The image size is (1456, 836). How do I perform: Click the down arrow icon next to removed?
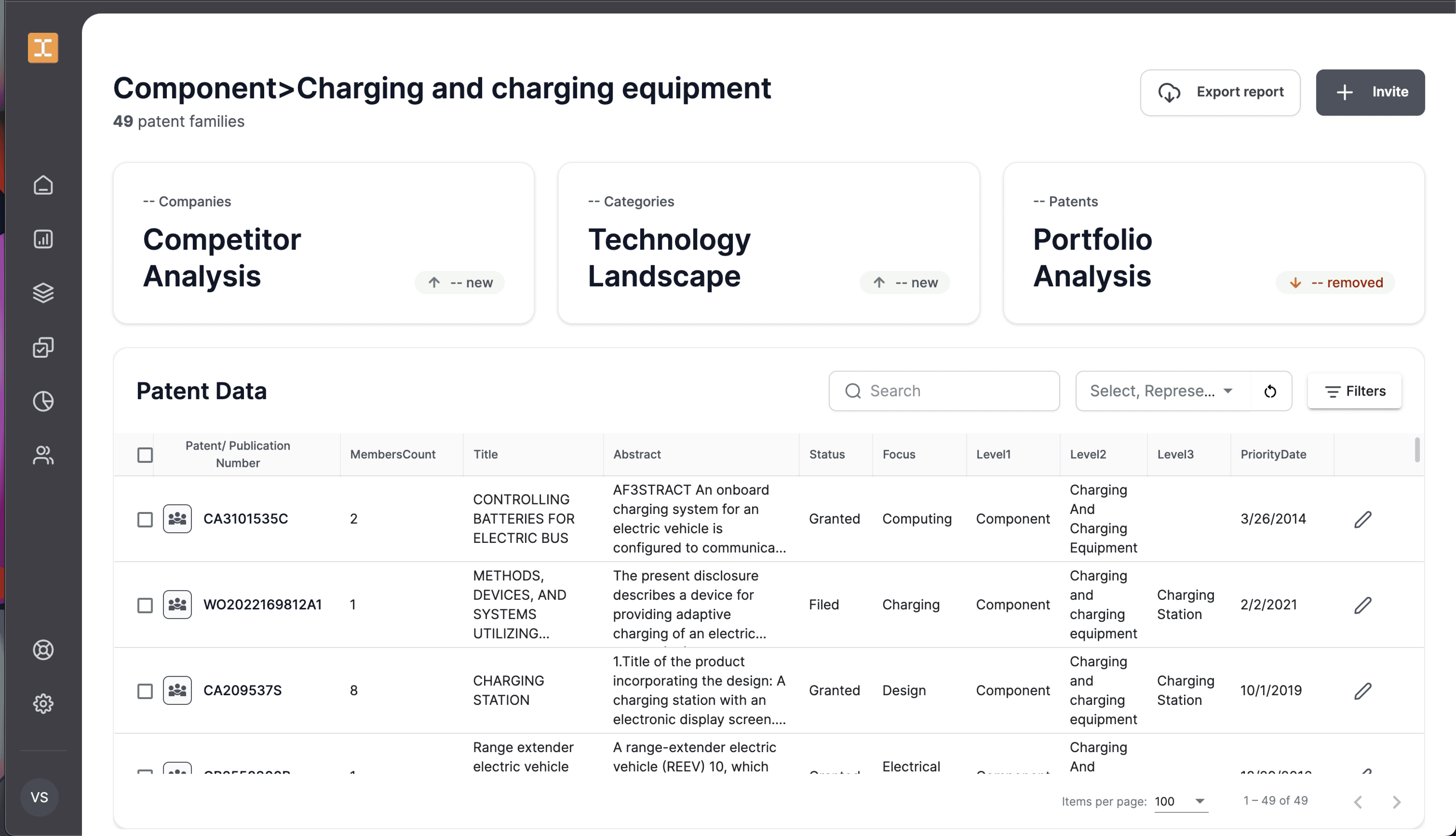tap(1295, 283)
